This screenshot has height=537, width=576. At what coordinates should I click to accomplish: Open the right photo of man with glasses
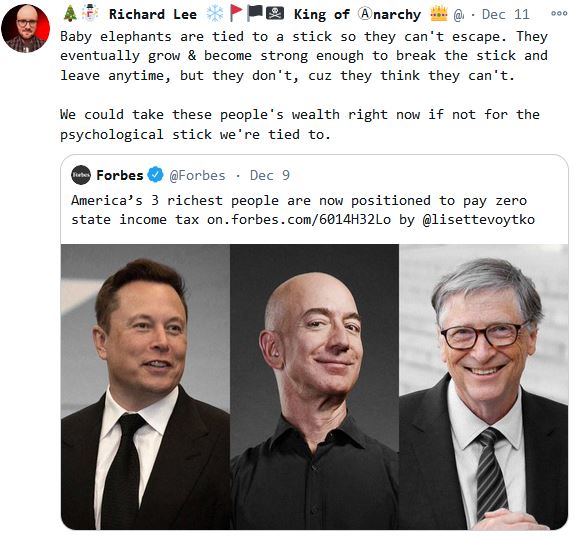click(483, 387)
